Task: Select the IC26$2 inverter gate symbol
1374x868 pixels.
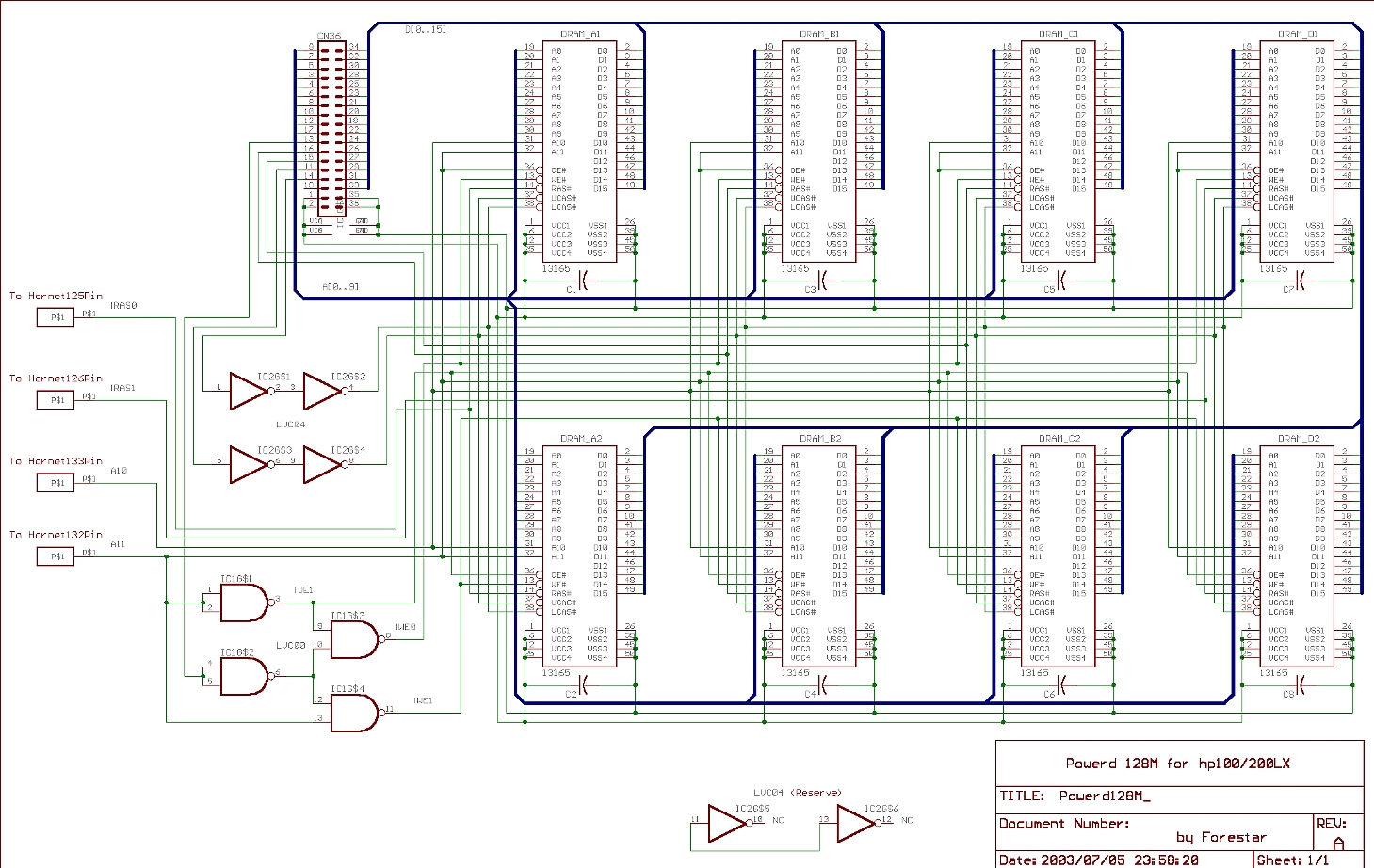Action: 322,391
